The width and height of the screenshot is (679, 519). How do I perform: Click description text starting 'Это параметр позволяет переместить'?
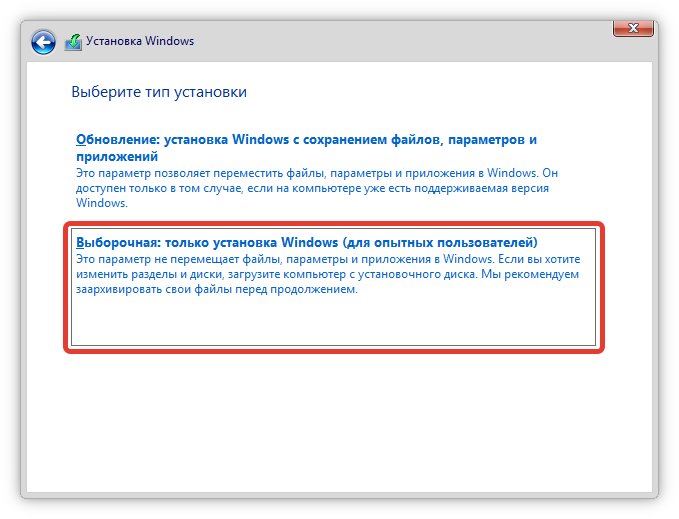click(317, 188)
